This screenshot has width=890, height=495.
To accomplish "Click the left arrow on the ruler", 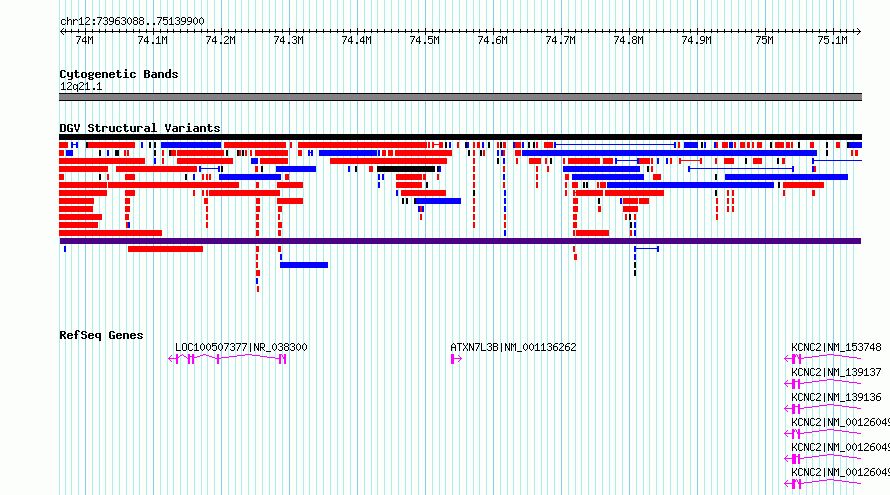I will (x=62, y=32).
